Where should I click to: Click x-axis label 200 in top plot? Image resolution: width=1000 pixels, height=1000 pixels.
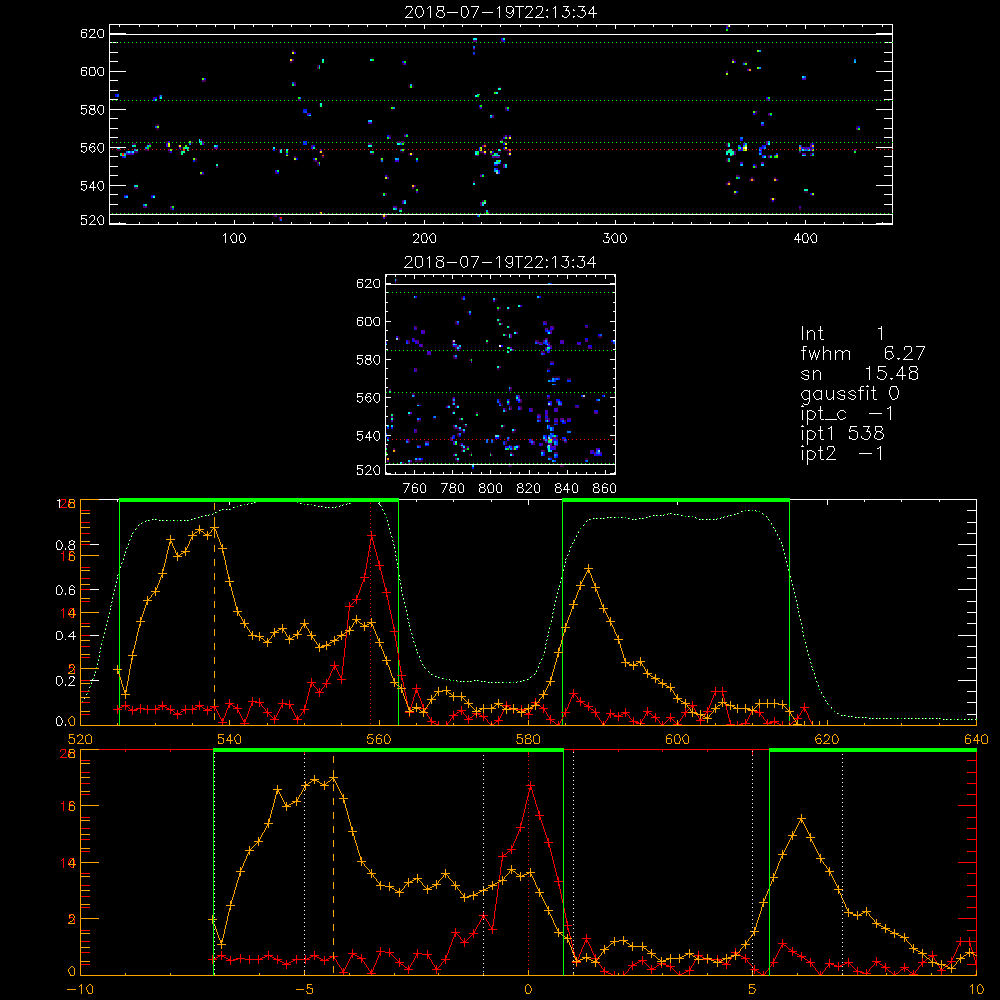424,239
